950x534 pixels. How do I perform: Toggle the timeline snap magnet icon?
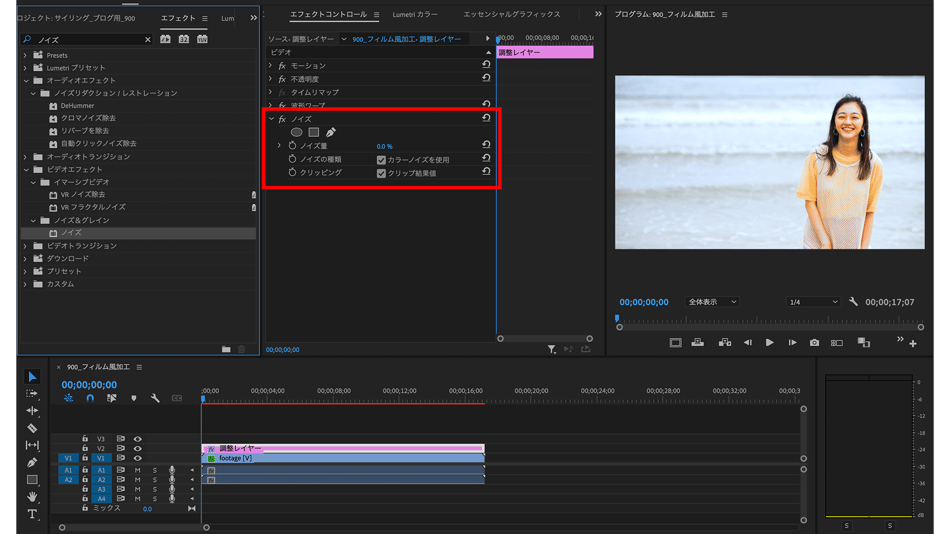(90, 398)
